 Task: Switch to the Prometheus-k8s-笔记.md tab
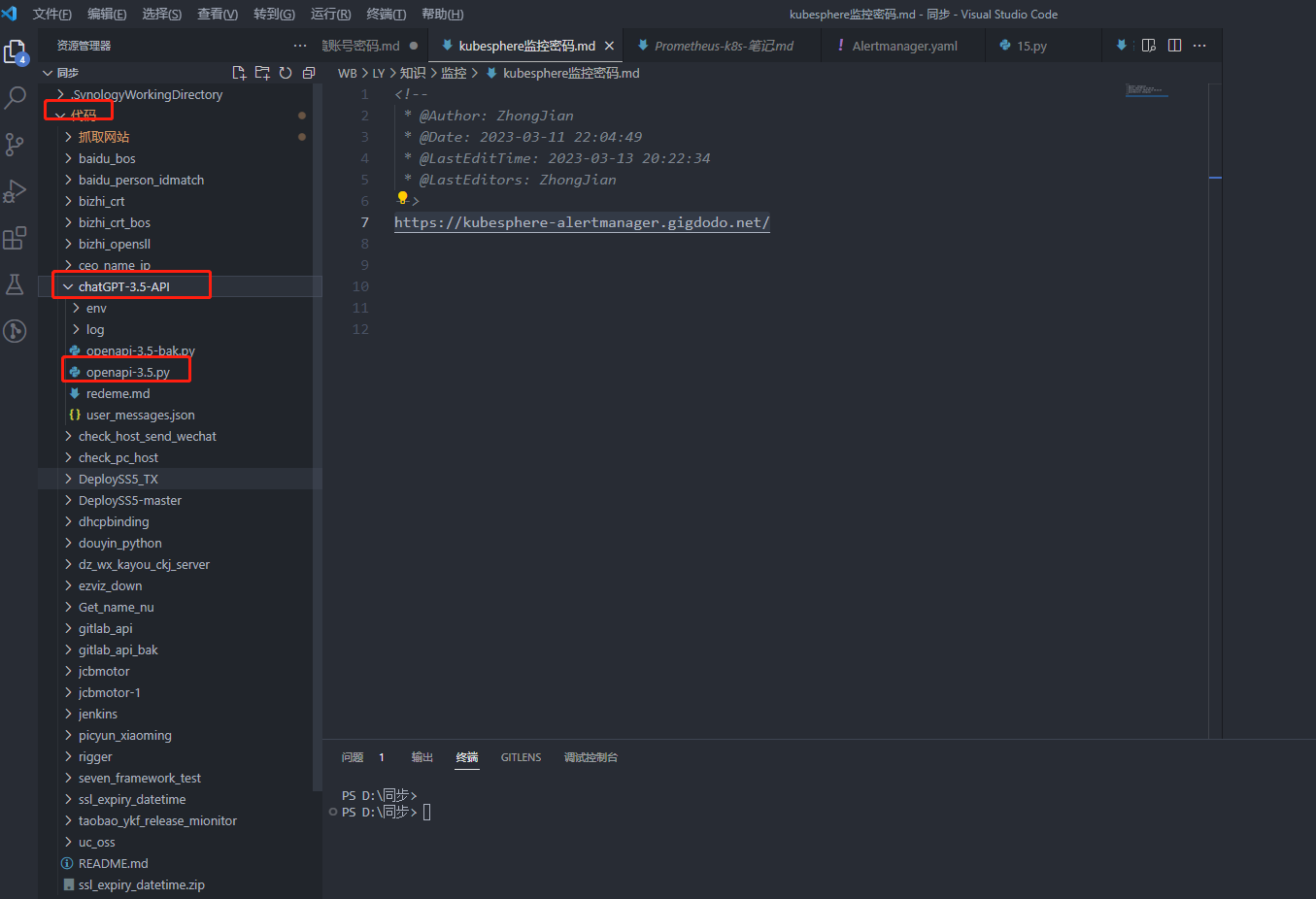click(x=723, y=46)
